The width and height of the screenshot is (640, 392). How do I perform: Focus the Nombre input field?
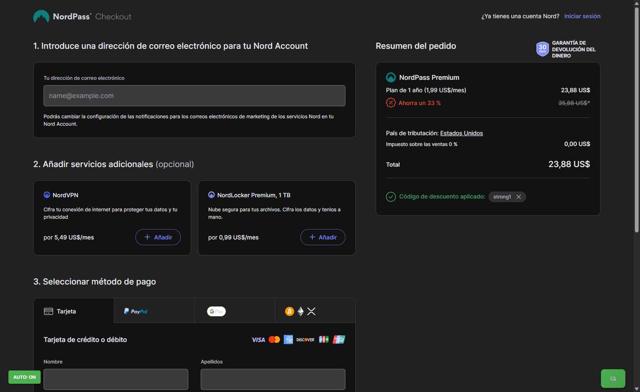tap(116, 379)
